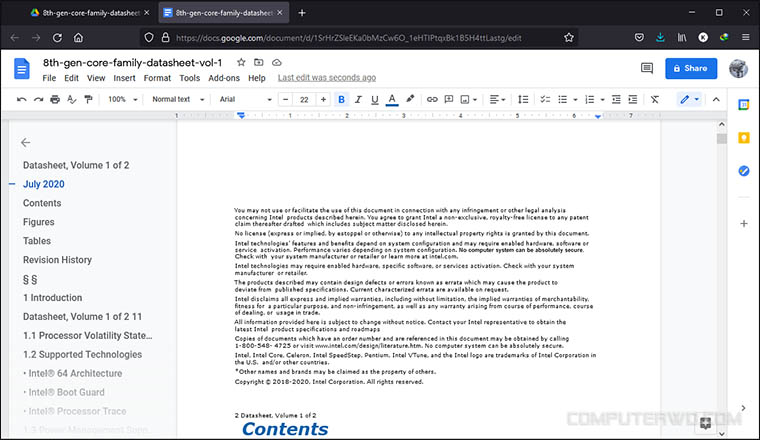Jump to 1 Introduction in the outline
760x440 pixels.
tap(52, 298)
